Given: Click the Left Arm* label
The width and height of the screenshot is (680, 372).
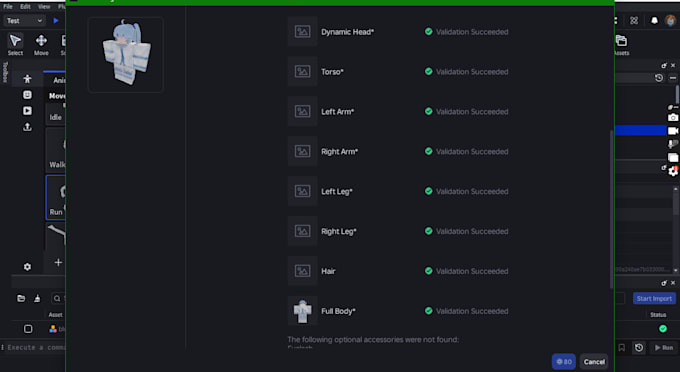Looking at the screenshot, I should [337, 111].
